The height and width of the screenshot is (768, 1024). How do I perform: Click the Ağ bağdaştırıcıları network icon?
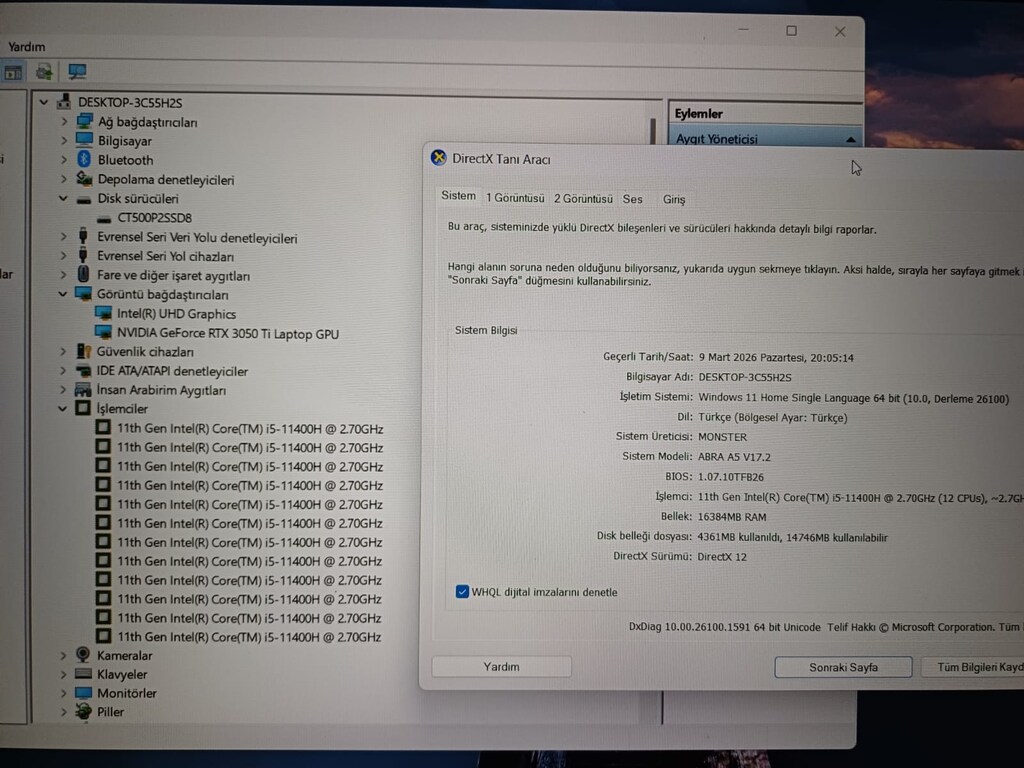coord(84,121)
